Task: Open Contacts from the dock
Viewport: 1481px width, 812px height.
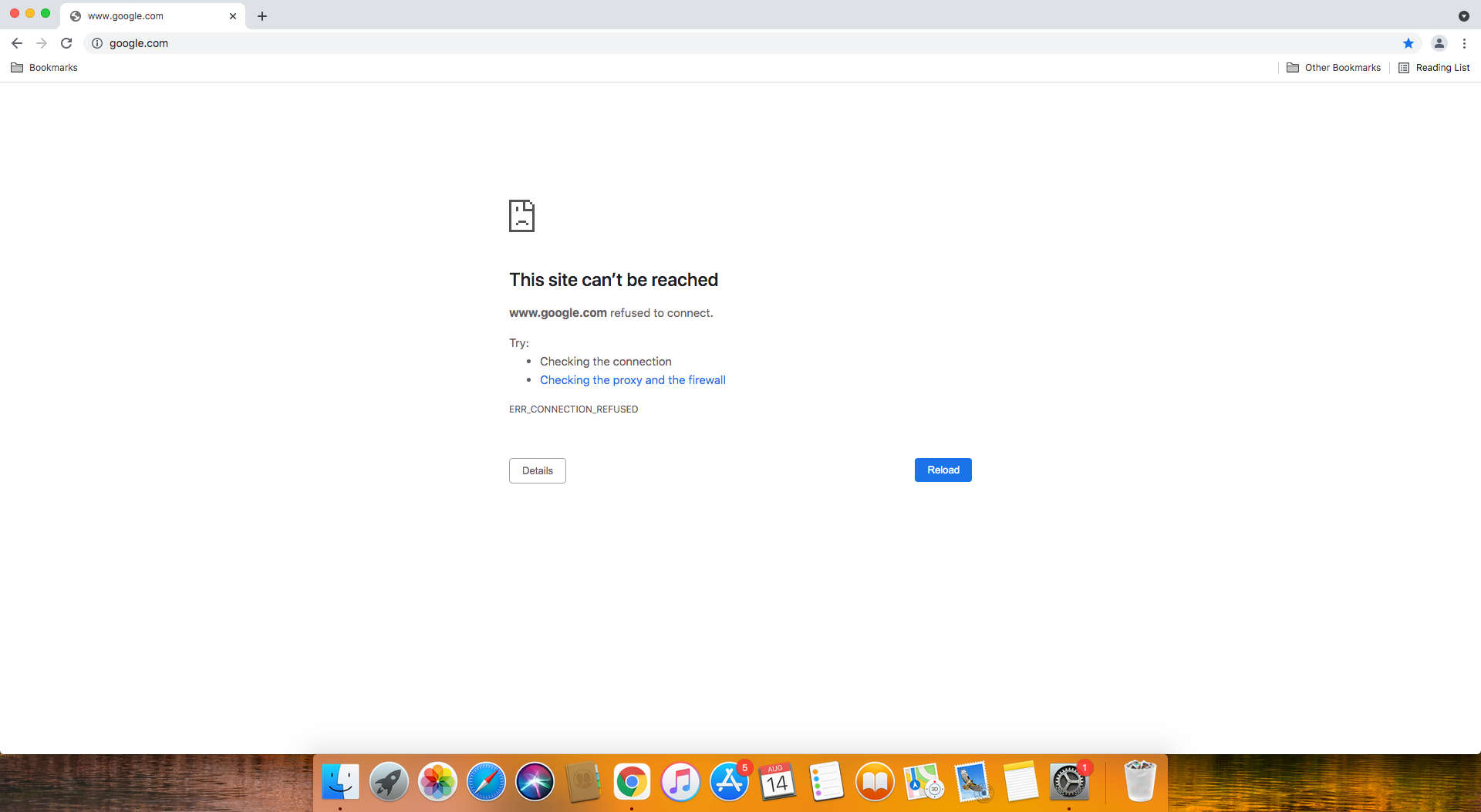Action: tap(583, 783)
